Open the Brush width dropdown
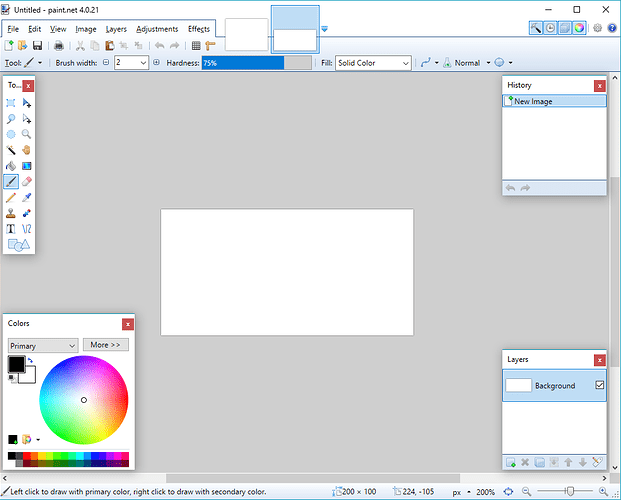Screen dimensions: 621x500 pyautogui.click(x=143, y=63)
